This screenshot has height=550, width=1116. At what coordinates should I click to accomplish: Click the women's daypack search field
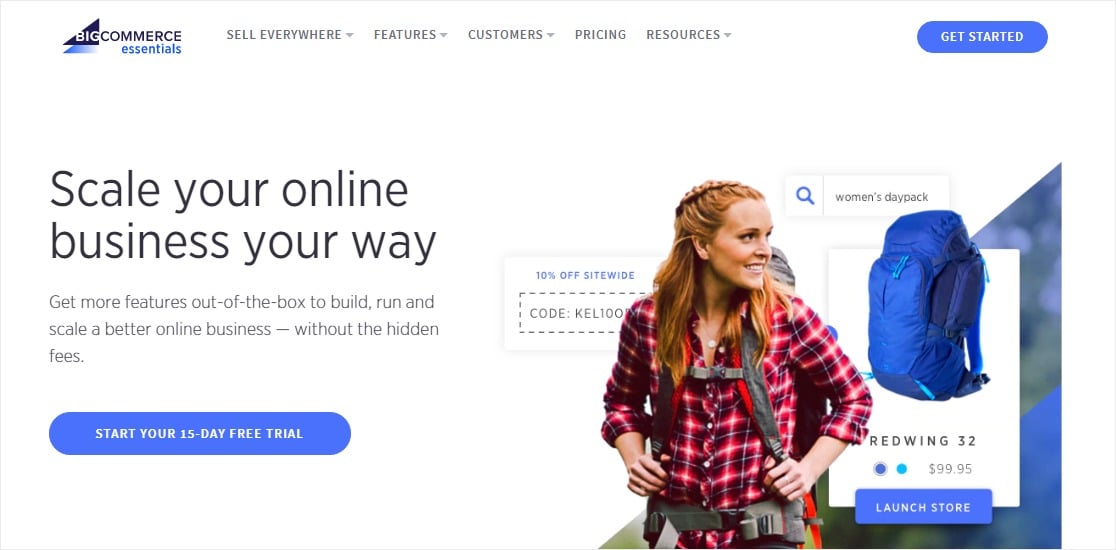[885, 196]
